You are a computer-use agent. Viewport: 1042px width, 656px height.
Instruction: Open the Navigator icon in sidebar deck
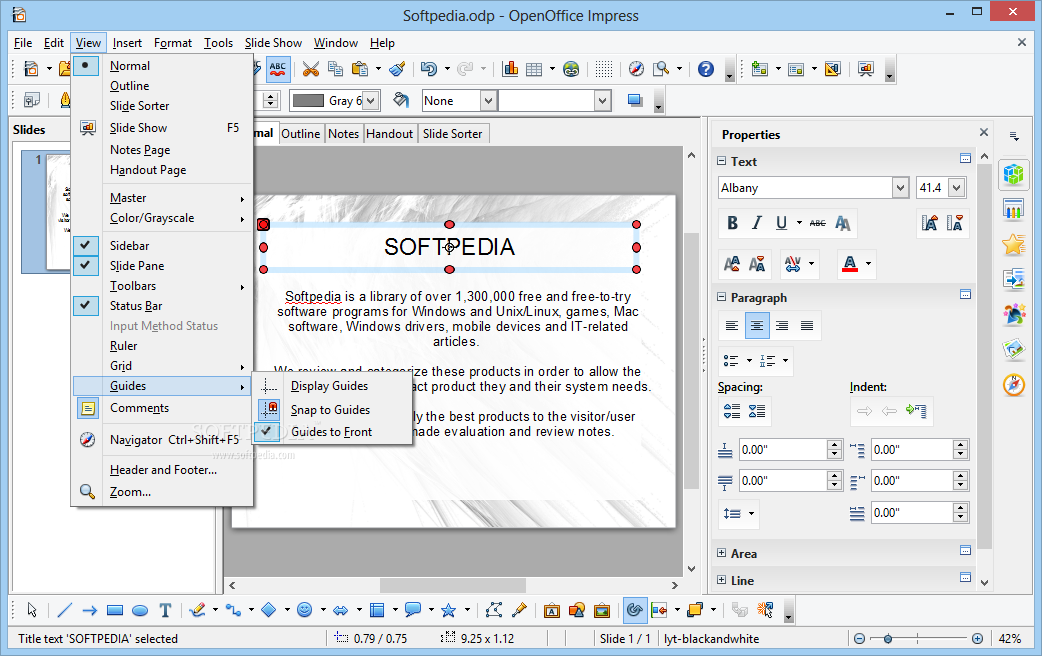click(x=1013, y=384)
